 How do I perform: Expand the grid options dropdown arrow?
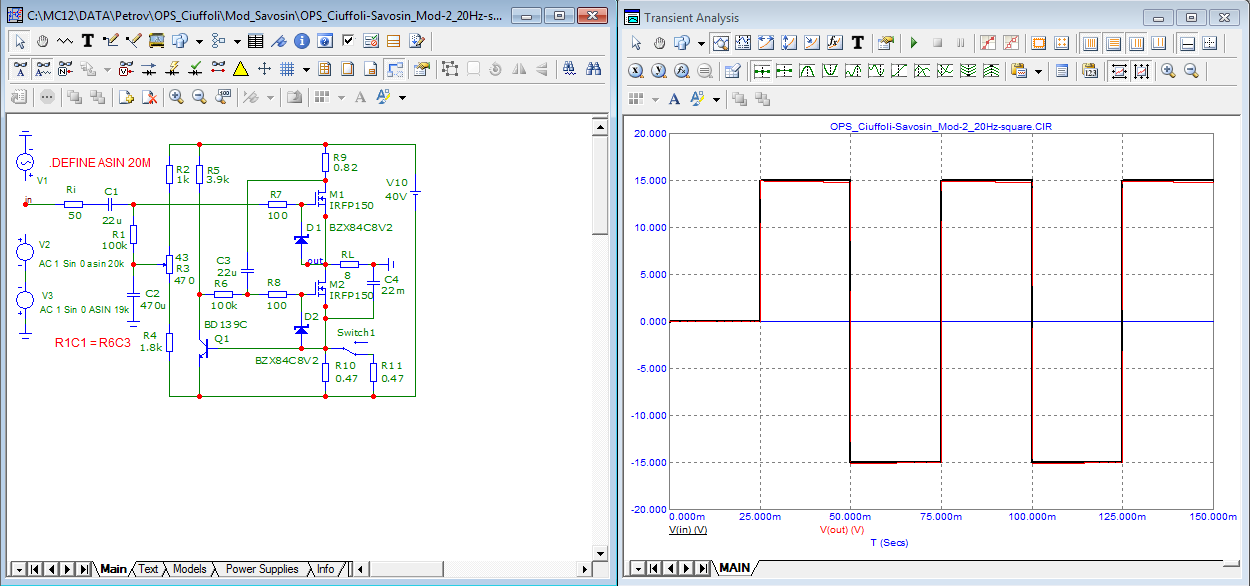(x=306, y=69)
